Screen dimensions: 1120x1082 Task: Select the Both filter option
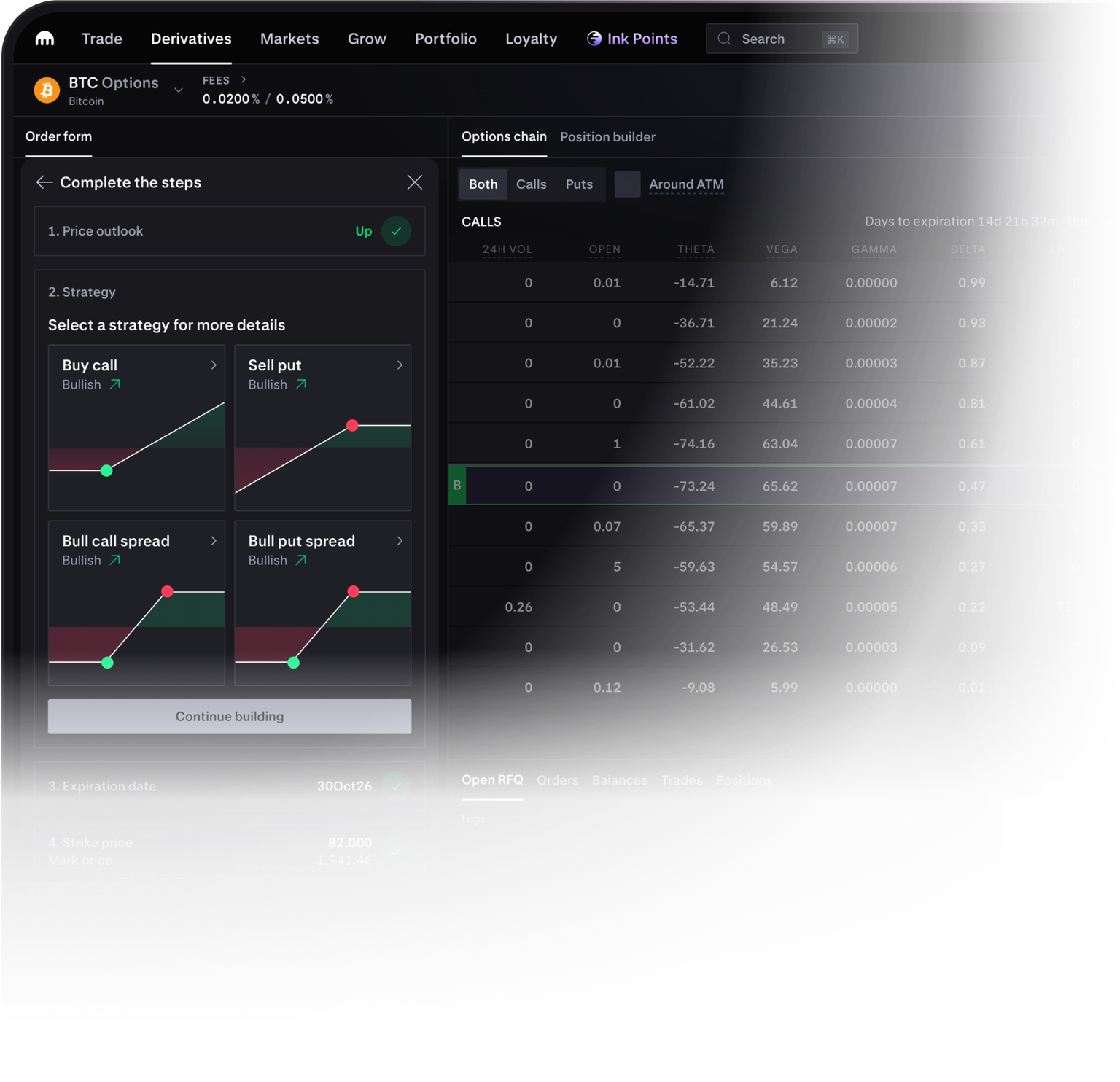coord(483,184)
